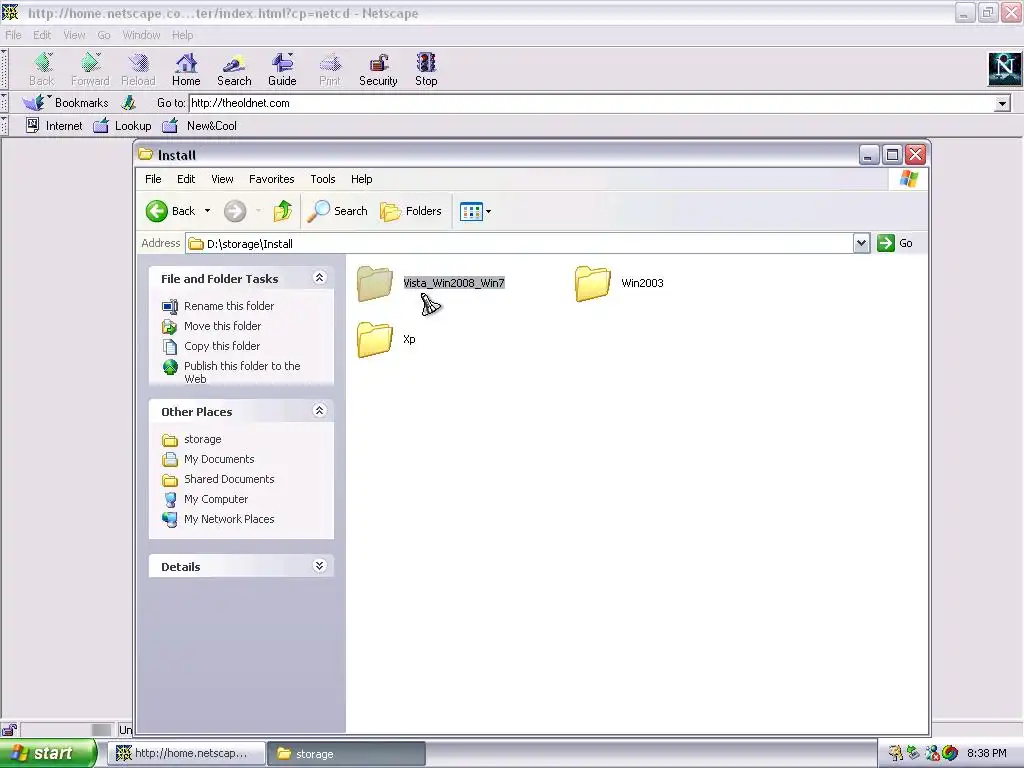The width and height of the screenshot is (1024, 768).
Task: Open Explorer Tools menu
Action: tap(323, 179)
